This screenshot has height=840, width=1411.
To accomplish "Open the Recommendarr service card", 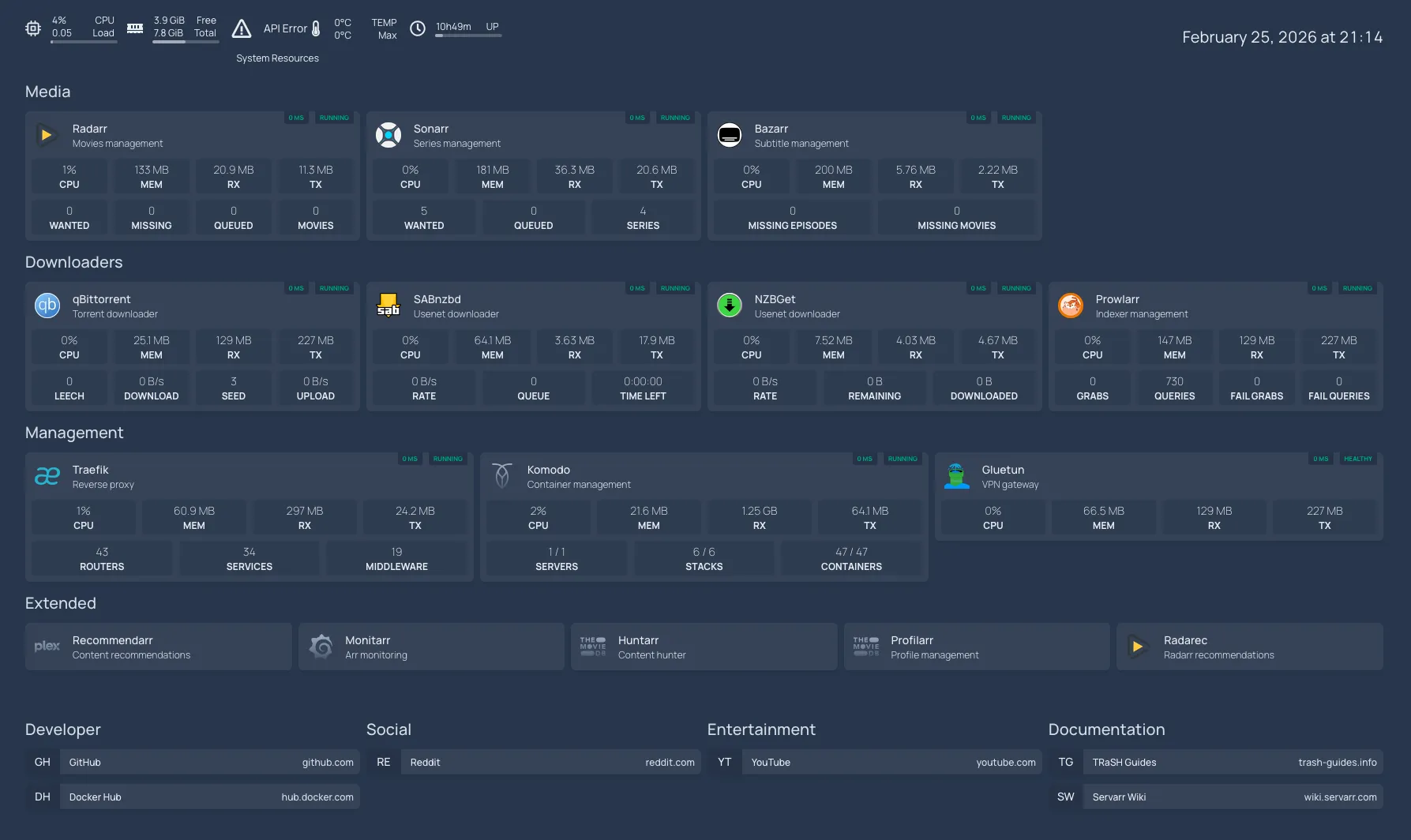I will click(x=158, y=647).
